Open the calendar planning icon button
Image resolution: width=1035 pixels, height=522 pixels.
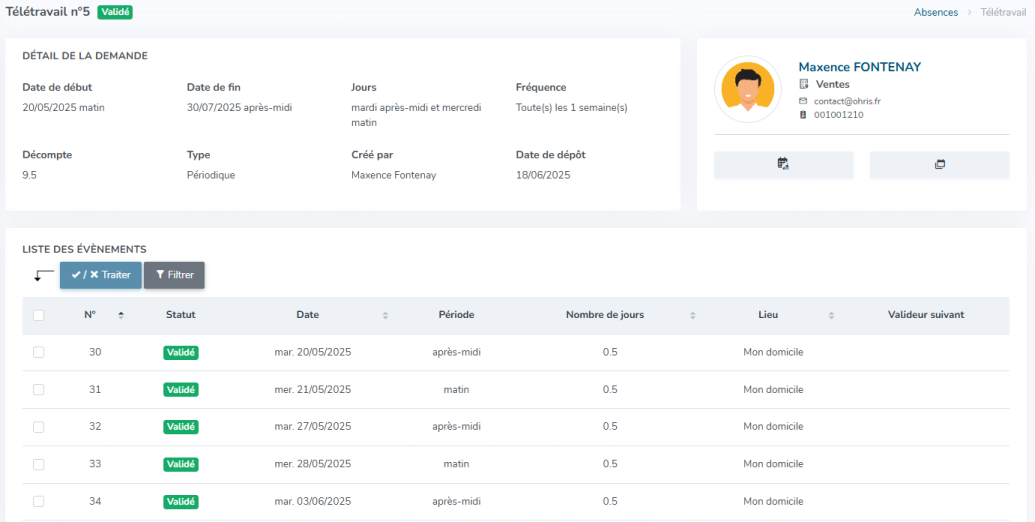coord(784,165)
